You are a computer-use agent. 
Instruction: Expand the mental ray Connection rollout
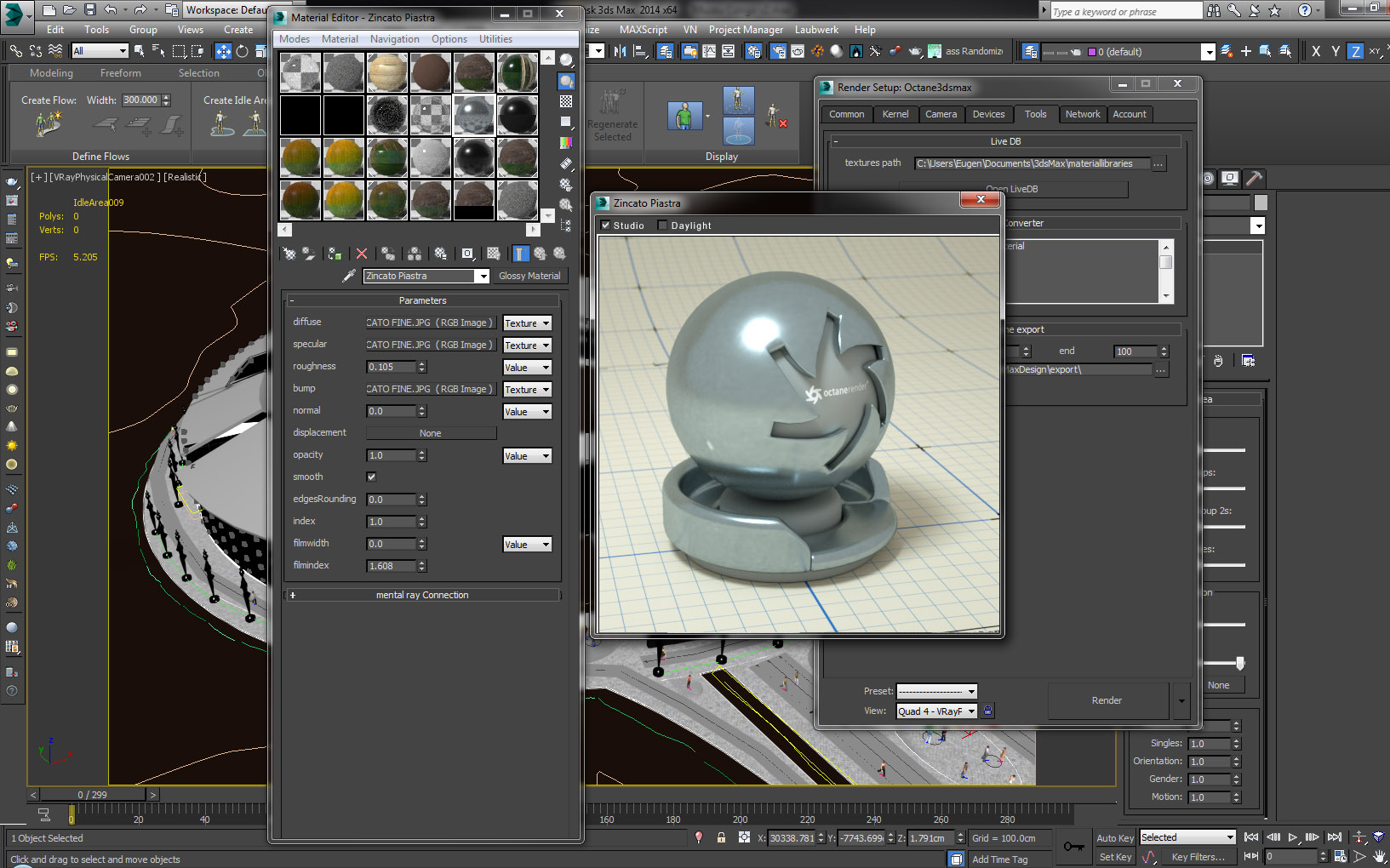pos(422,596)
